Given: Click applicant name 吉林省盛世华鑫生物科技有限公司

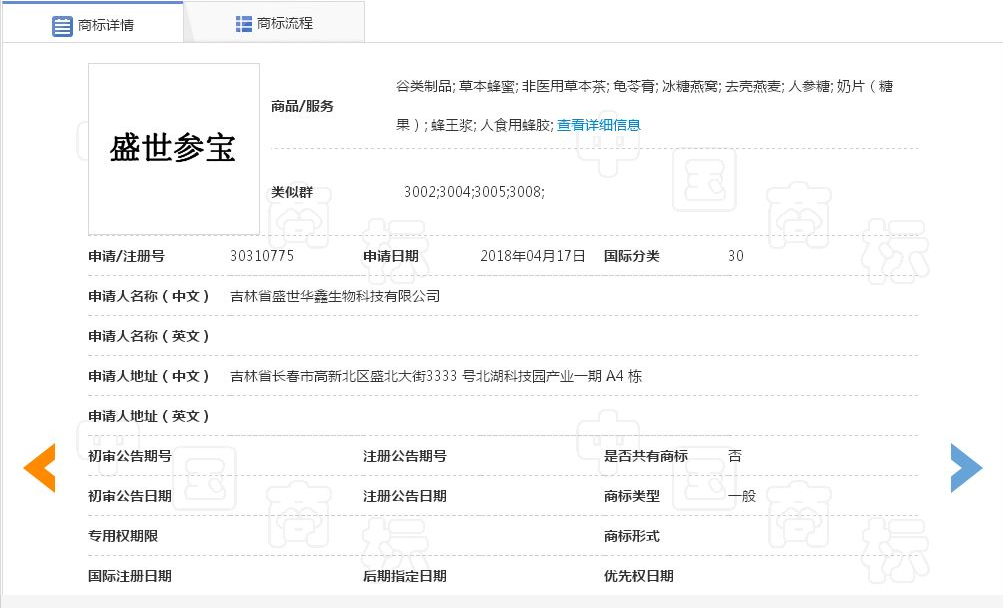Looking at the screenshot, I should click(335, 296).
